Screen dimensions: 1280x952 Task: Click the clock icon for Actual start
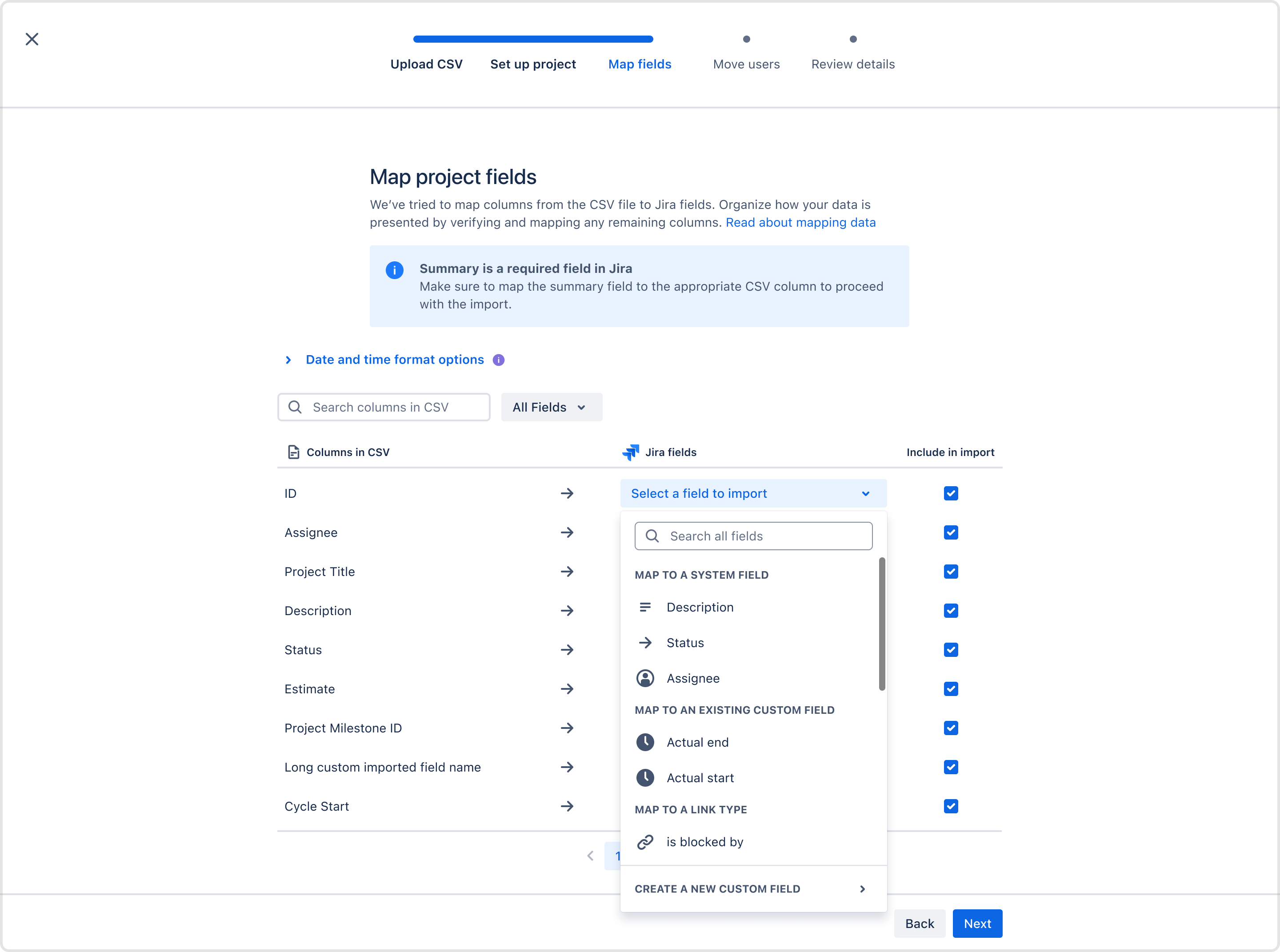point(645,778)
